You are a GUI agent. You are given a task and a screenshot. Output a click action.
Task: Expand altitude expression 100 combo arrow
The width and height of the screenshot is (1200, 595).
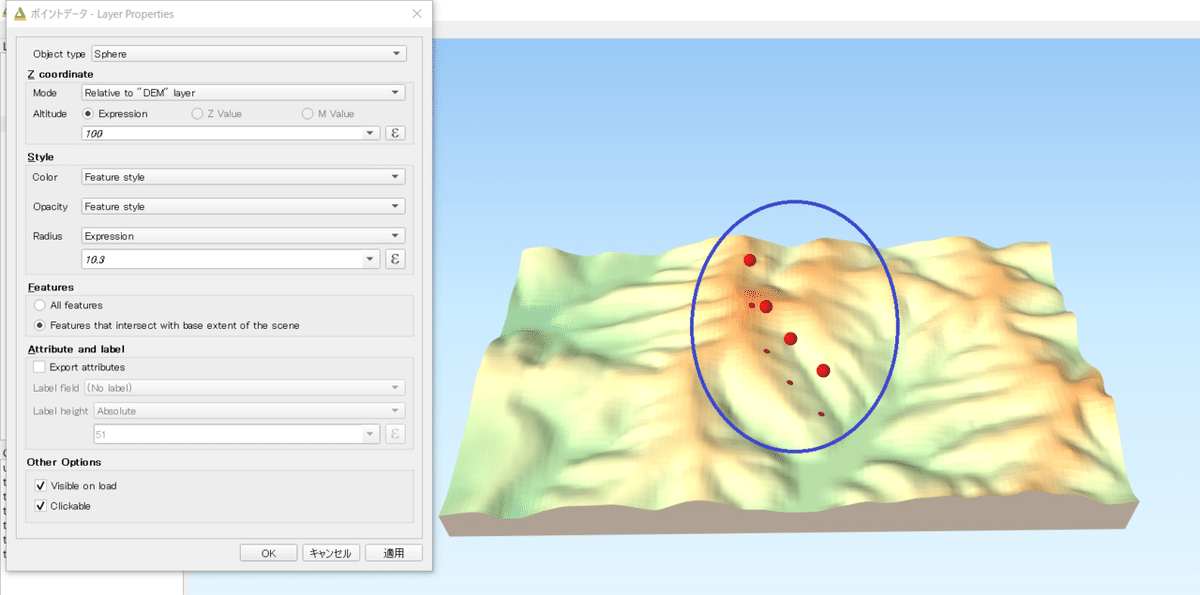371,133
